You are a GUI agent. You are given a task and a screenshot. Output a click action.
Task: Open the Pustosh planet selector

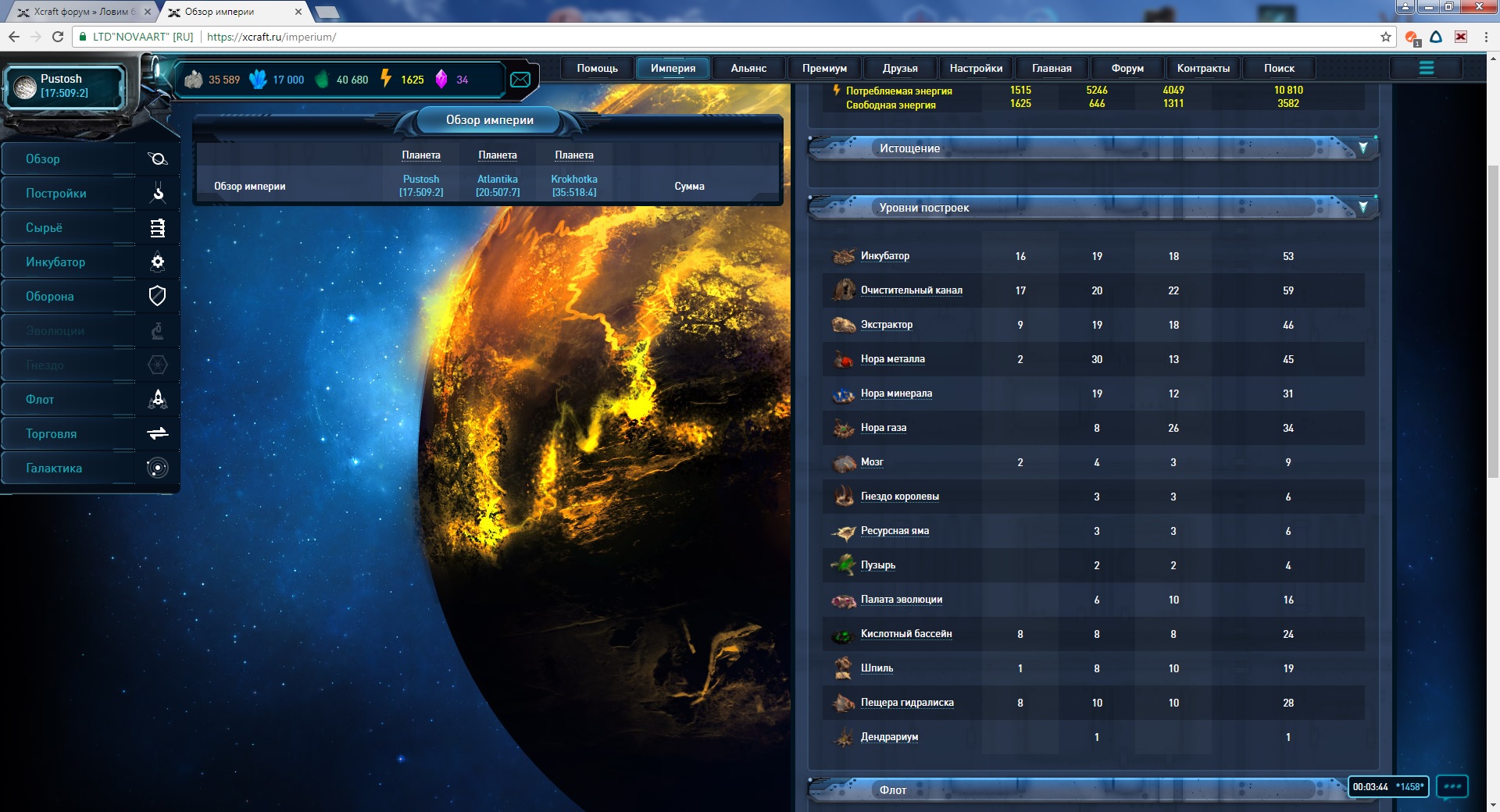[x=65, y=86]
